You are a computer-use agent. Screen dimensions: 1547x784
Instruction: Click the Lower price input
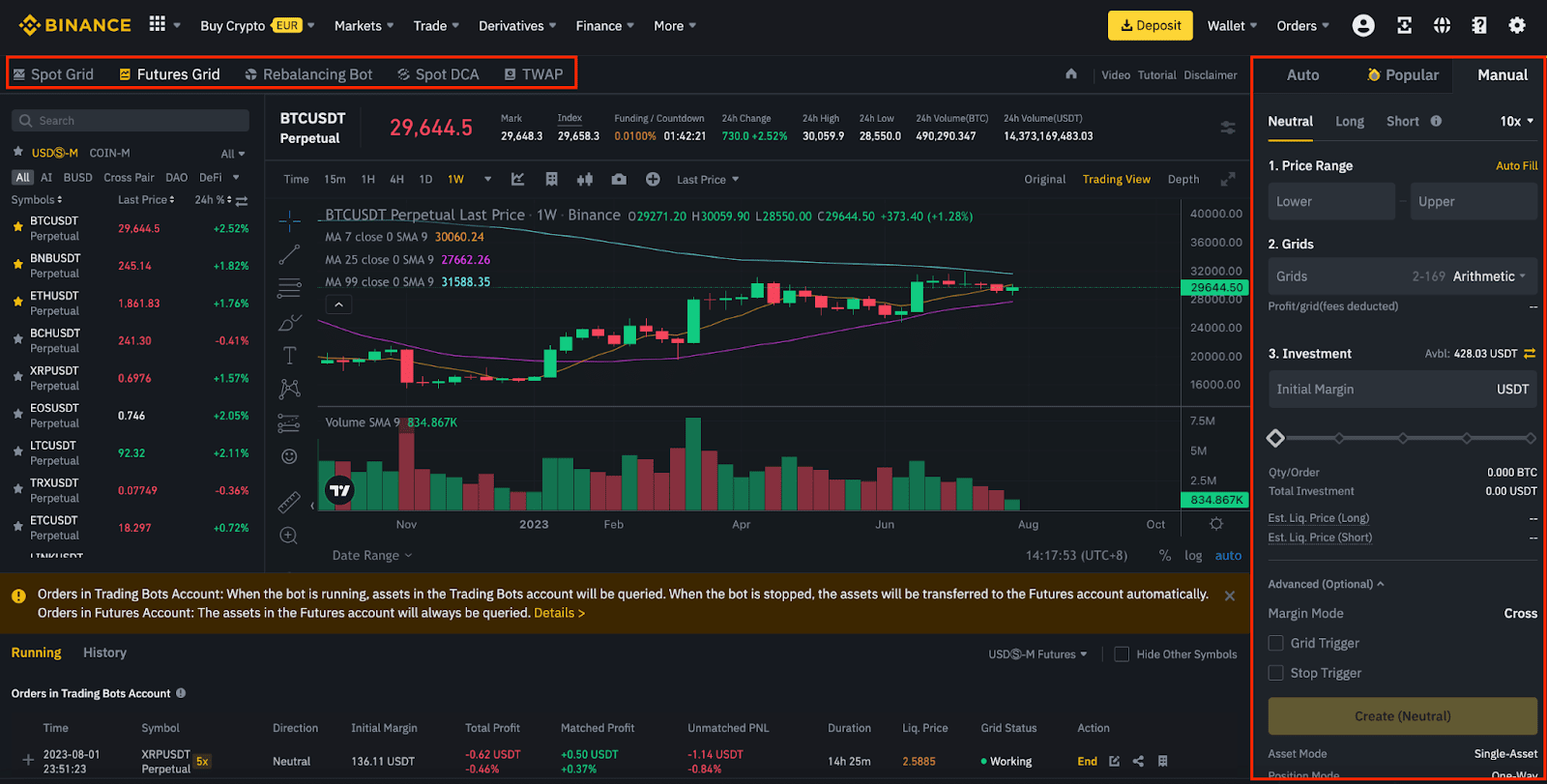pyautogui.click(x=1331, y=201)
